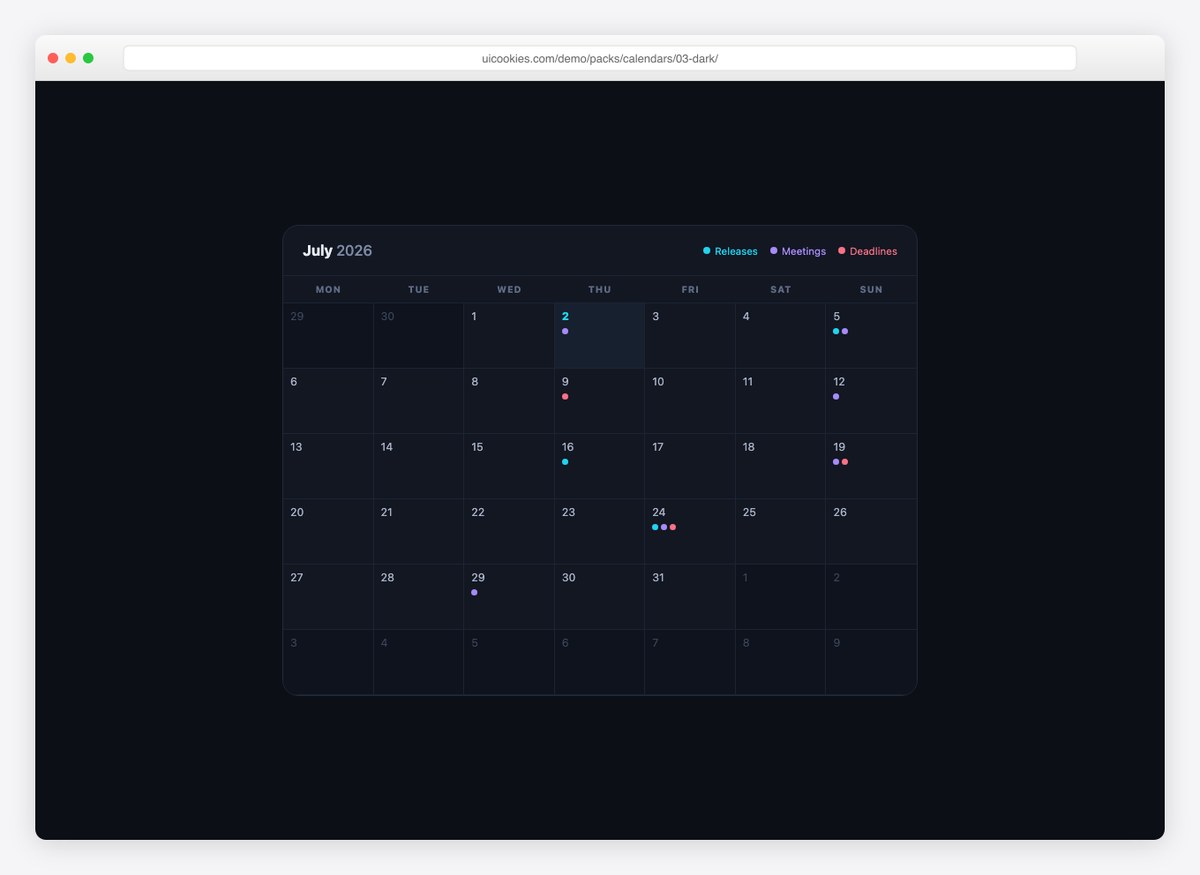Select day 18 of July

(x=781, y=466)
